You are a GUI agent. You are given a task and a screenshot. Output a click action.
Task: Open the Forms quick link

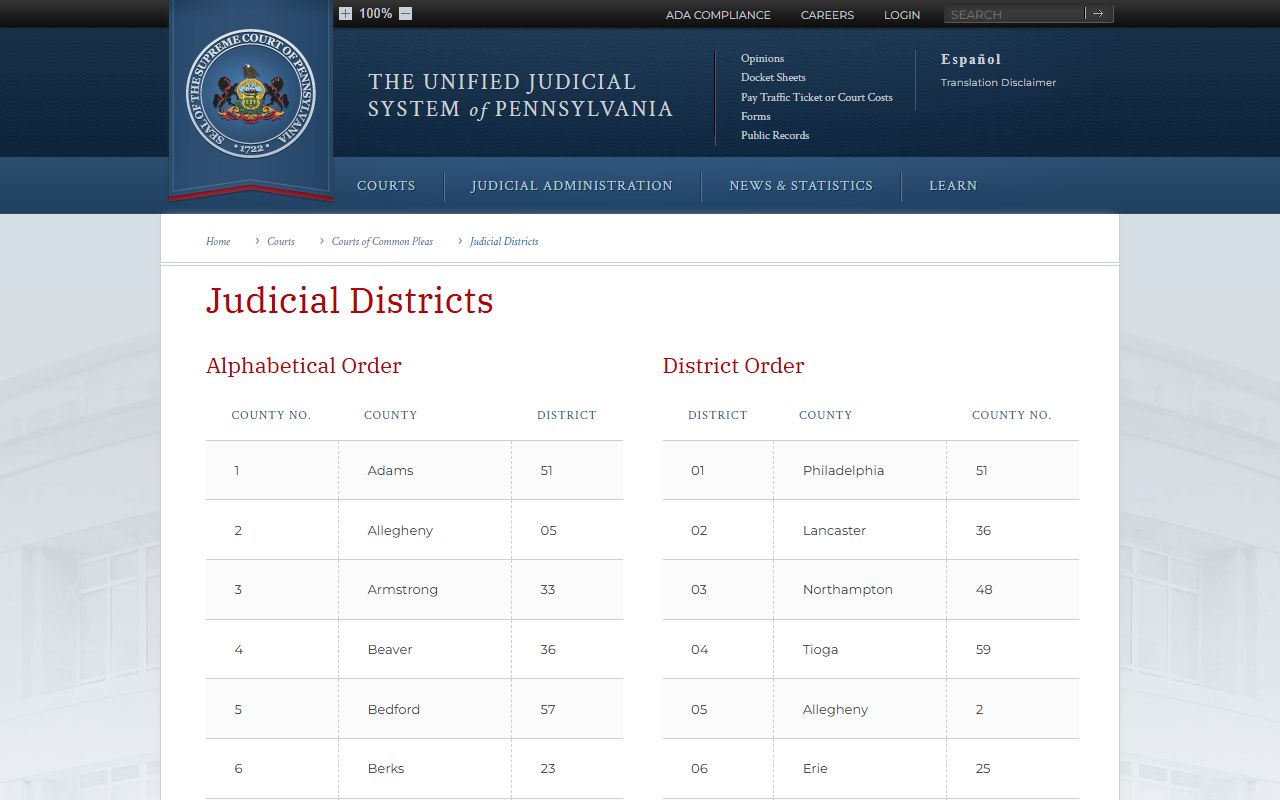click(x=756, y=116)
